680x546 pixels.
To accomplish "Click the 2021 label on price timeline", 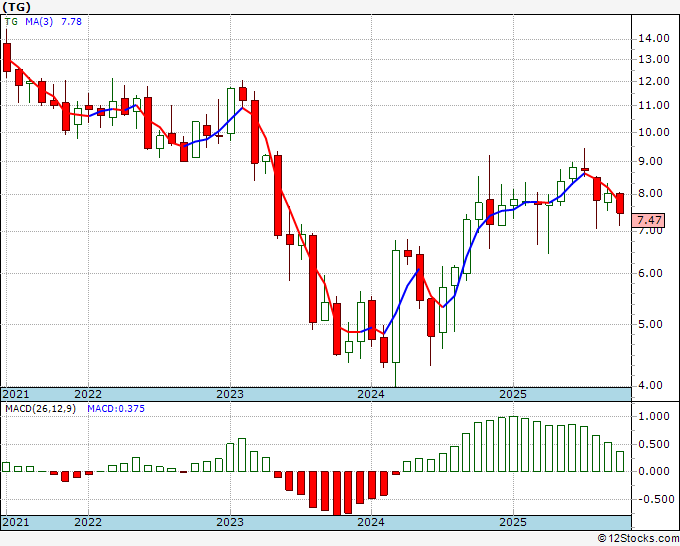I will click(16, 394).
